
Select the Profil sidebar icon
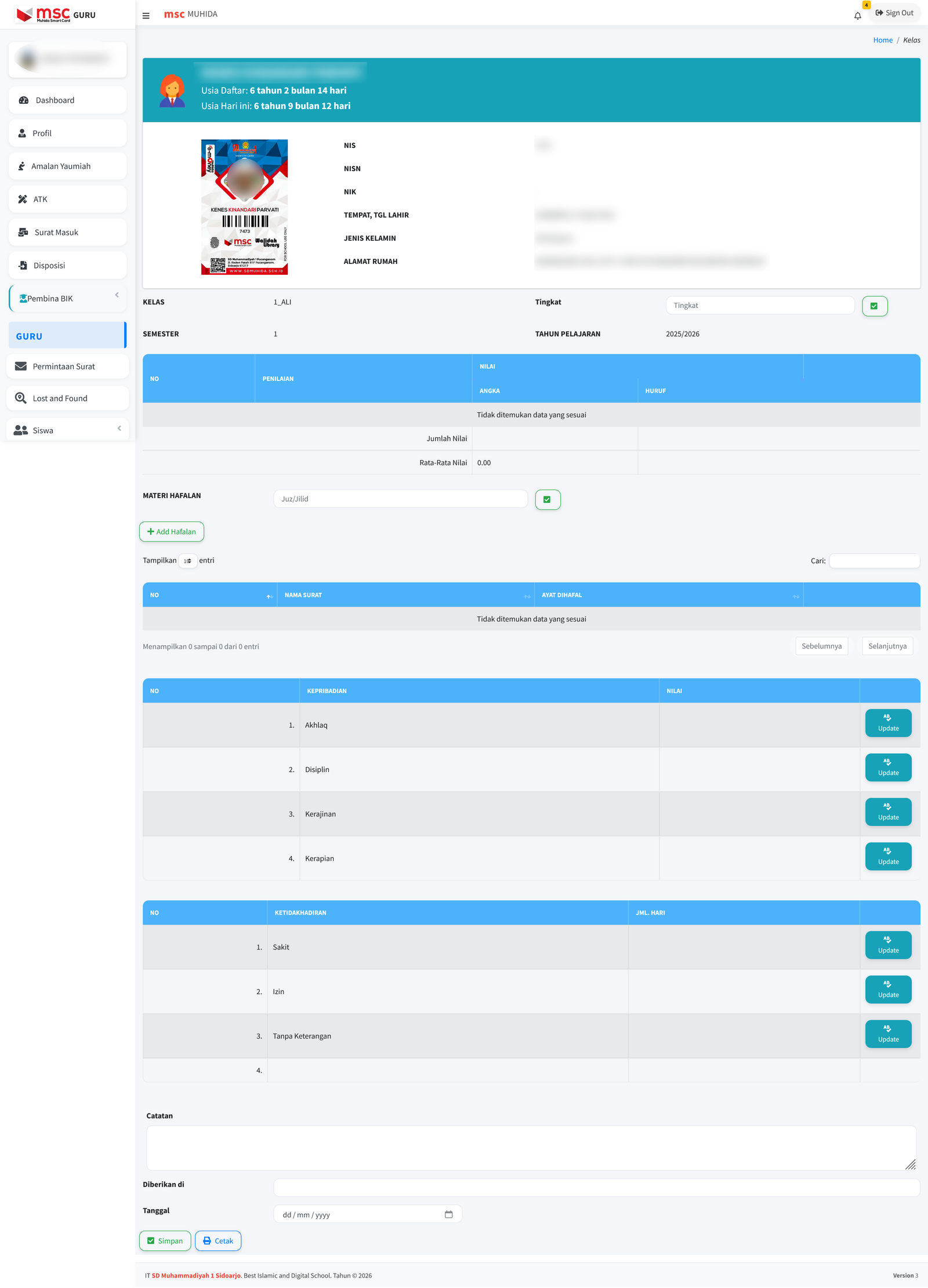pyautogui.click(x=22, y=133)
